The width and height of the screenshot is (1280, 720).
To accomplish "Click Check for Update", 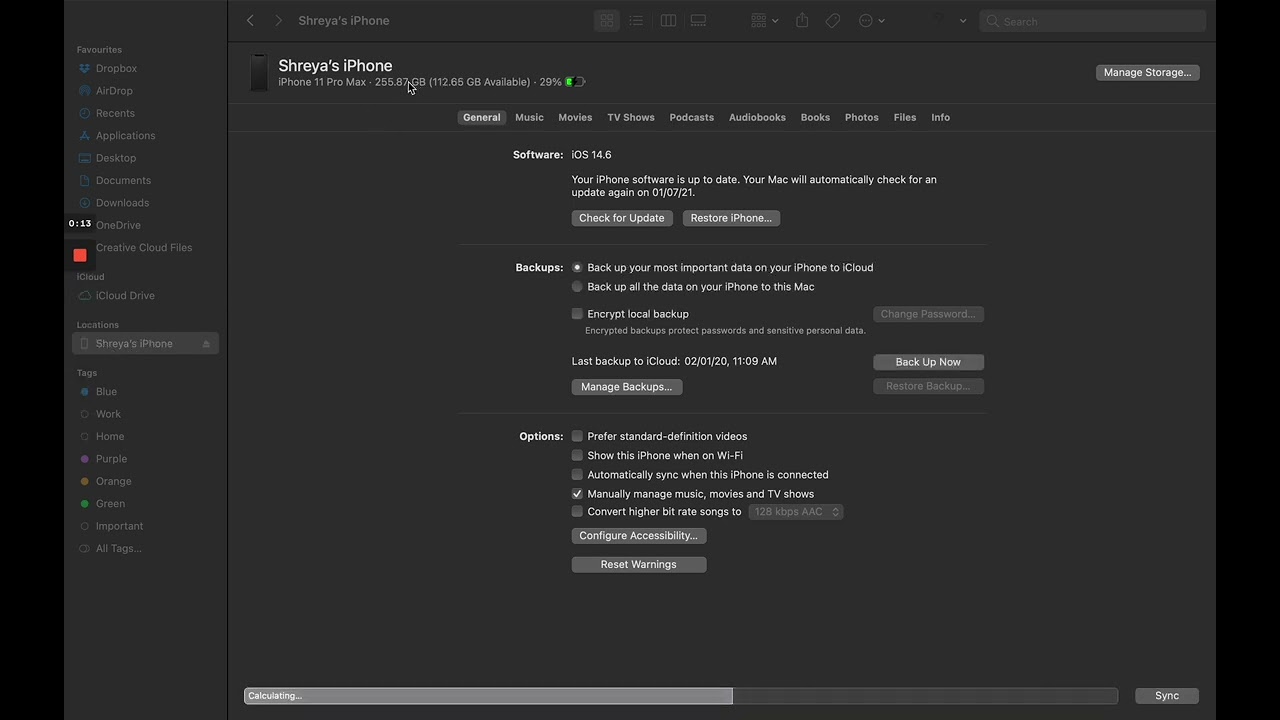I will pos(622,218).
